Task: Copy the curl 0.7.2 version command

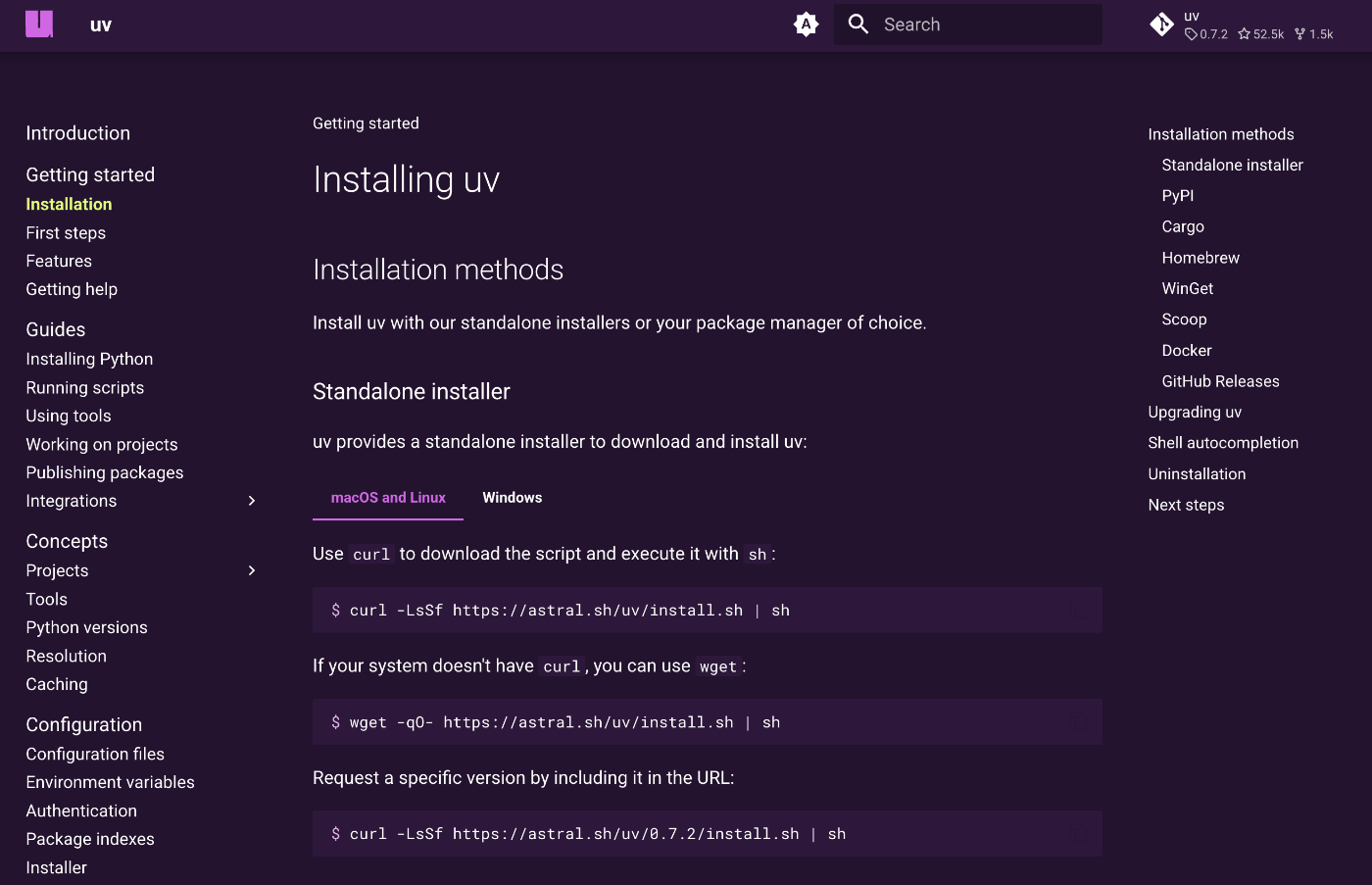Action: (1080, 834)
